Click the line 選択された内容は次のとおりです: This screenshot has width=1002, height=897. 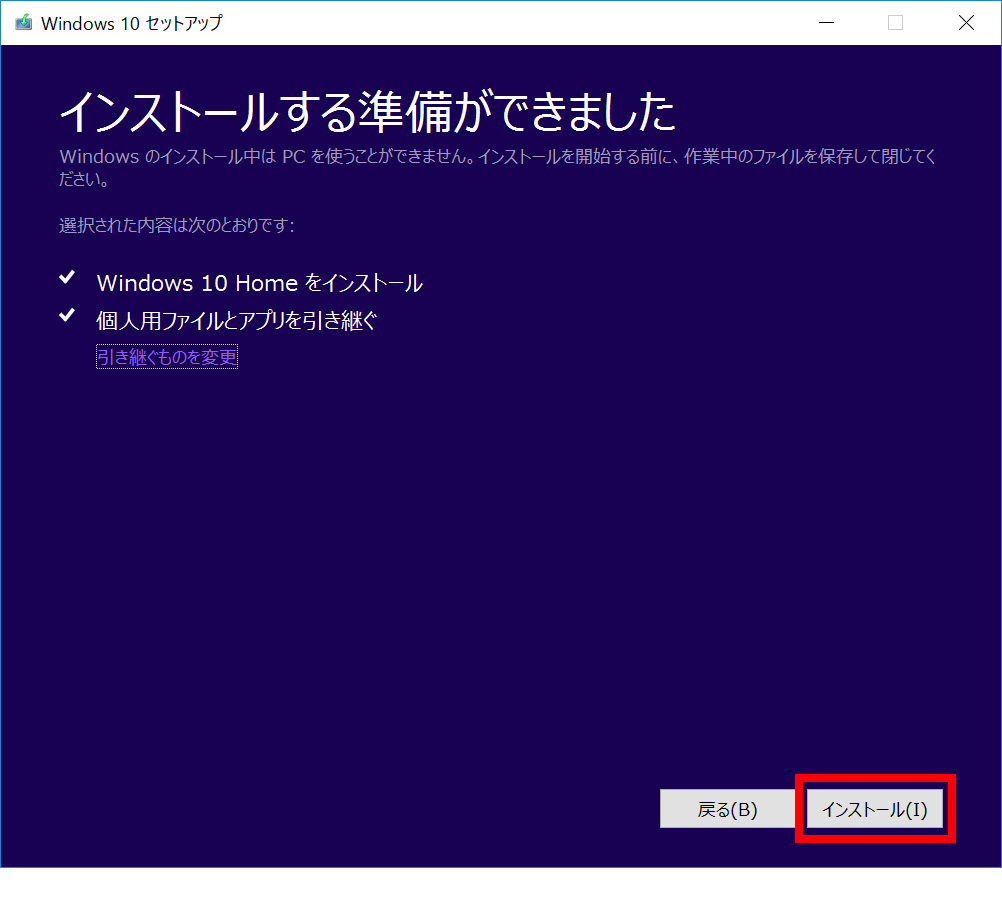[176, 226]
